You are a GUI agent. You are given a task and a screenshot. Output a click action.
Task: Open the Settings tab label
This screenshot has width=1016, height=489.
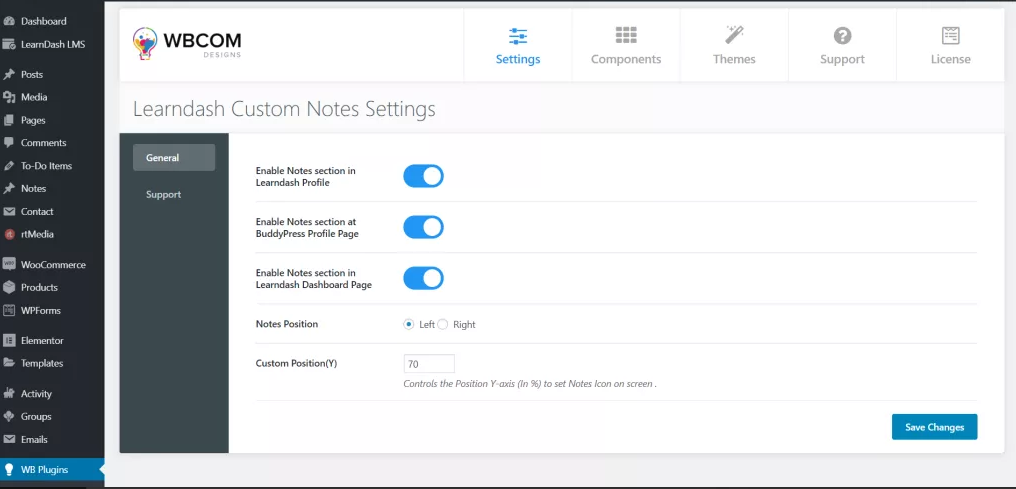pos(518,59)
